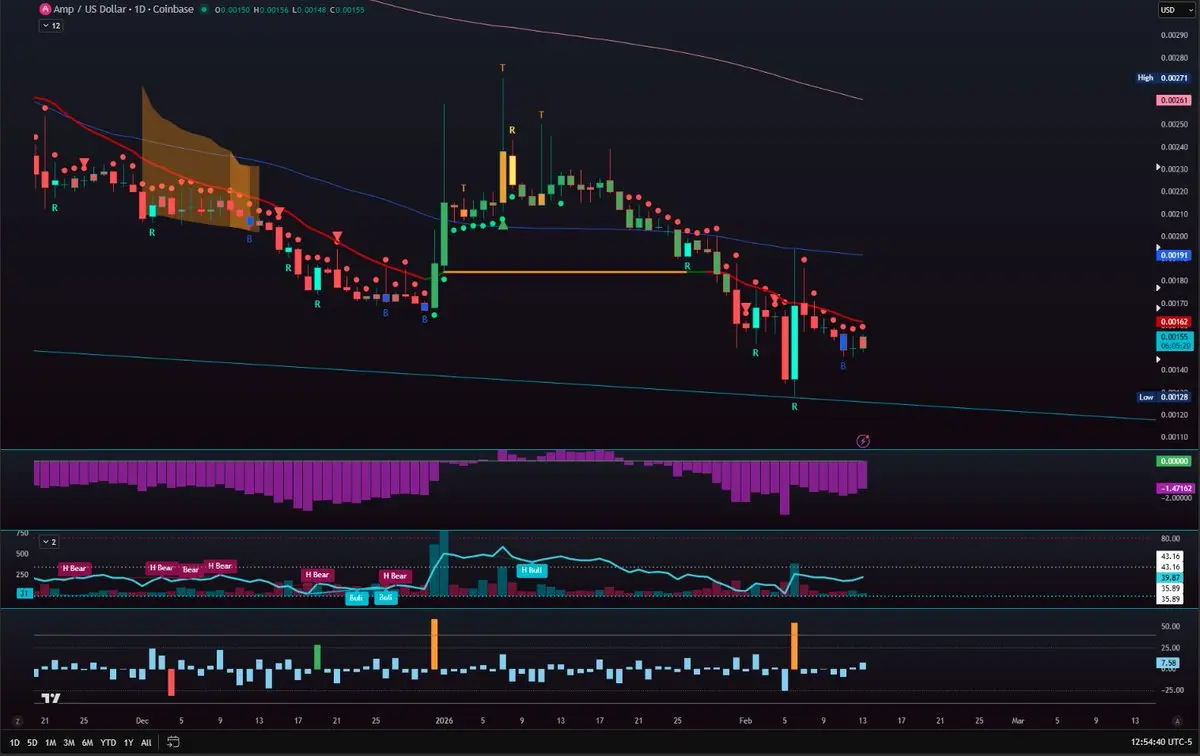Select the 1D time range
Viewport: 1200px width, 756px height.
click(x=16, y=743)
